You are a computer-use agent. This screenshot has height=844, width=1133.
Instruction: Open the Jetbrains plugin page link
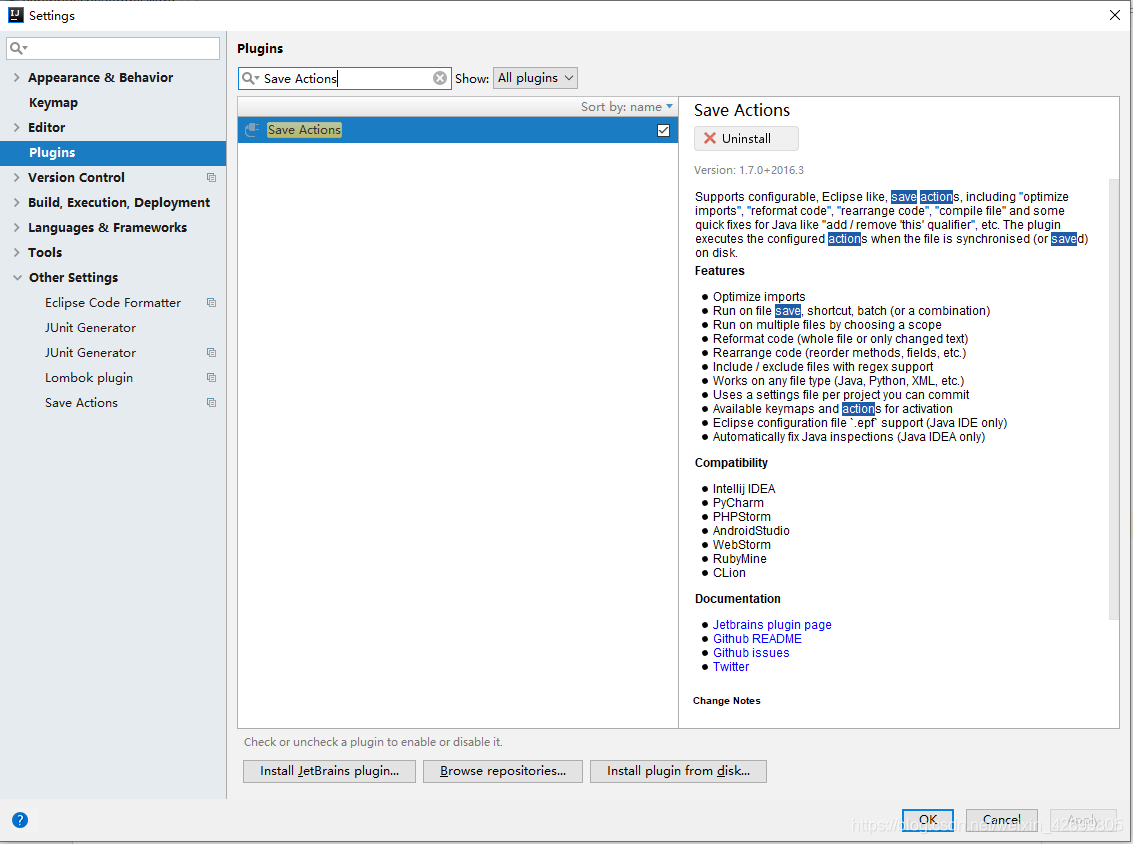772,625
